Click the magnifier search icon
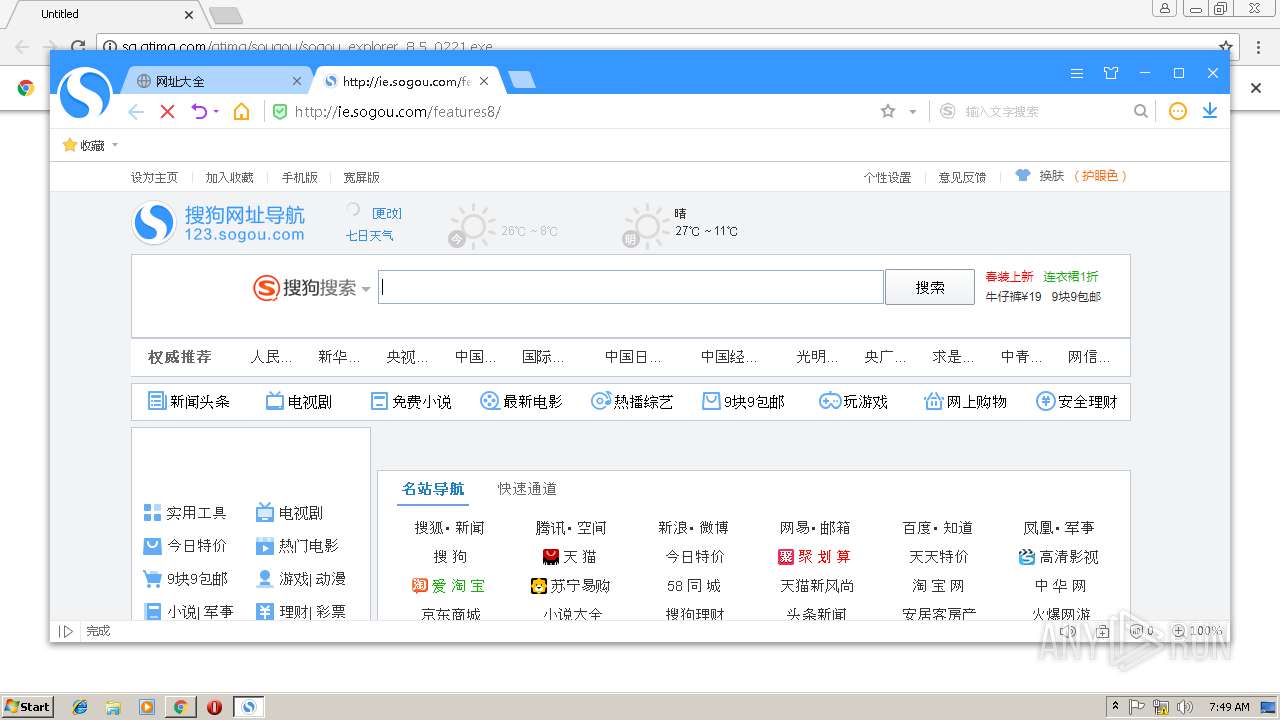This screenshot has height=720, width=1280. point(1140,111)
